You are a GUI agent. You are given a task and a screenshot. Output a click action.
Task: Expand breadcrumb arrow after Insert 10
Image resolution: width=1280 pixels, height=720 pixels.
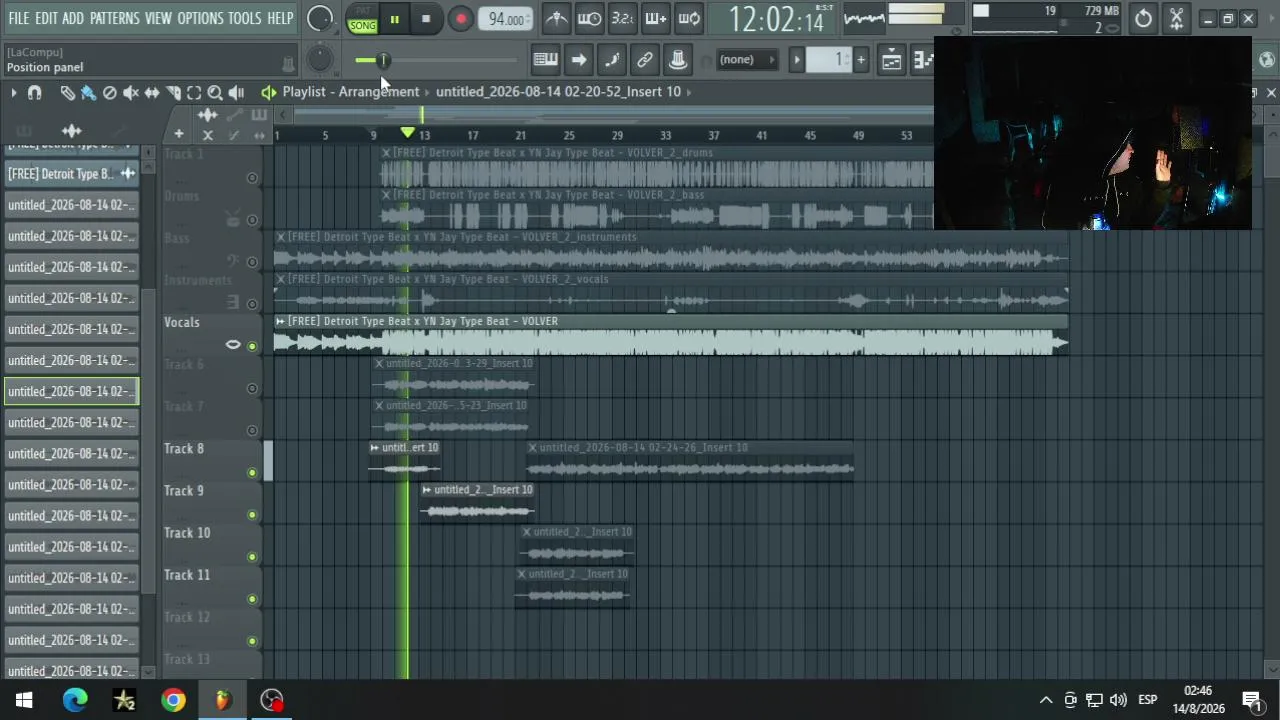pos(689,92)
